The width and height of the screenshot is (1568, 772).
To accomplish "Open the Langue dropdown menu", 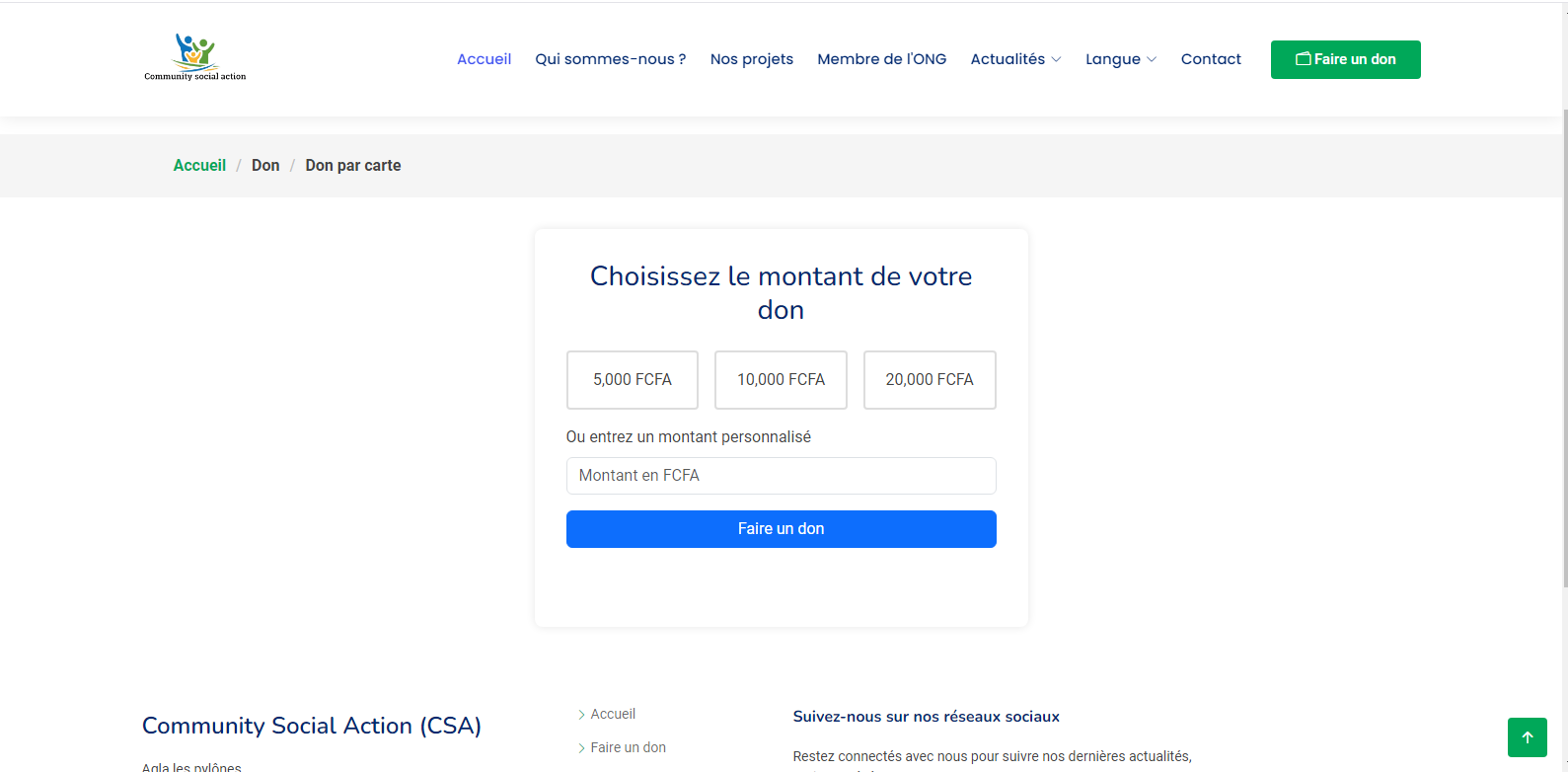I will 1120,59.
